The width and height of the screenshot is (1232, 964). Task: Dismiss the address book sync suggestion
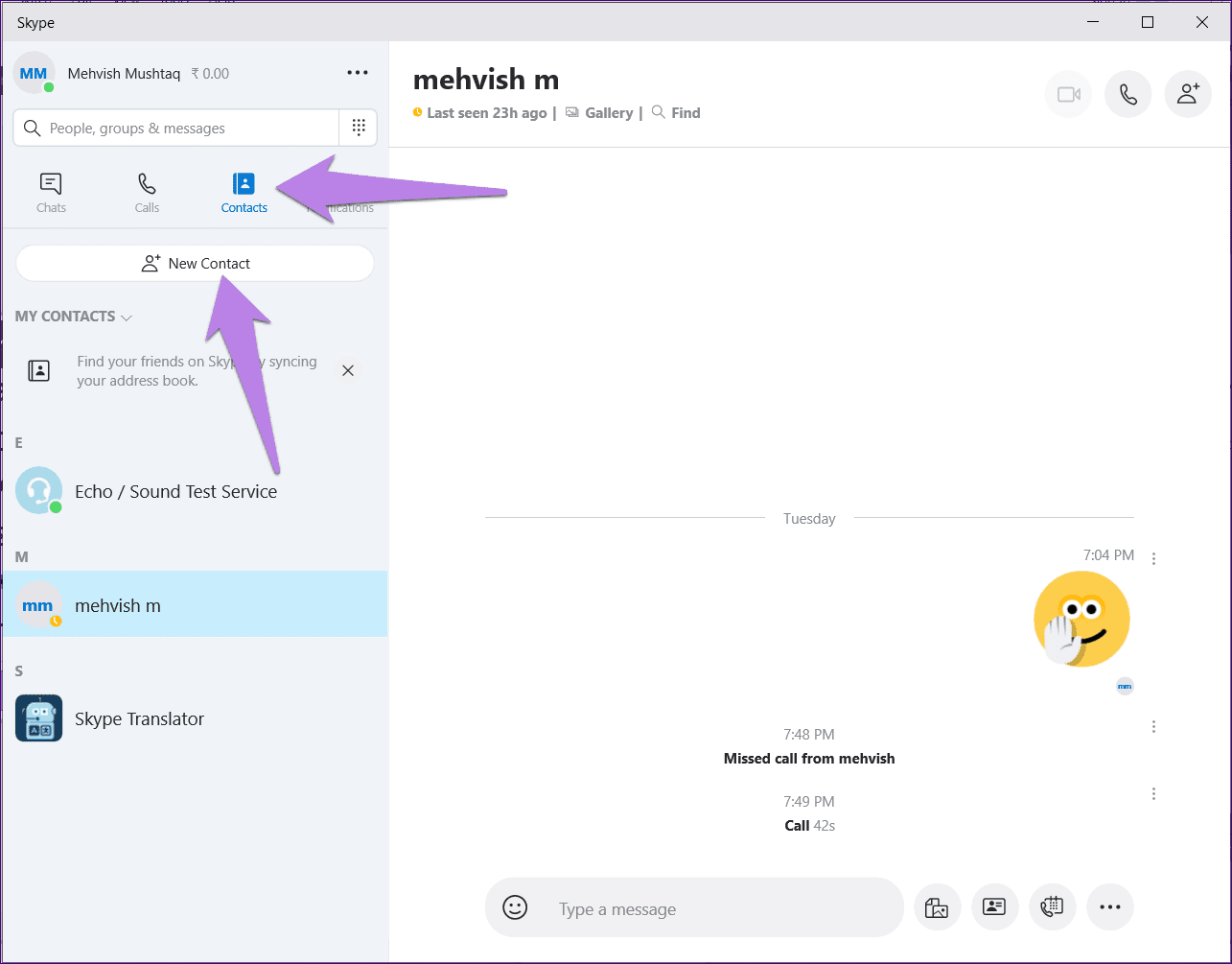coord(348,370)
